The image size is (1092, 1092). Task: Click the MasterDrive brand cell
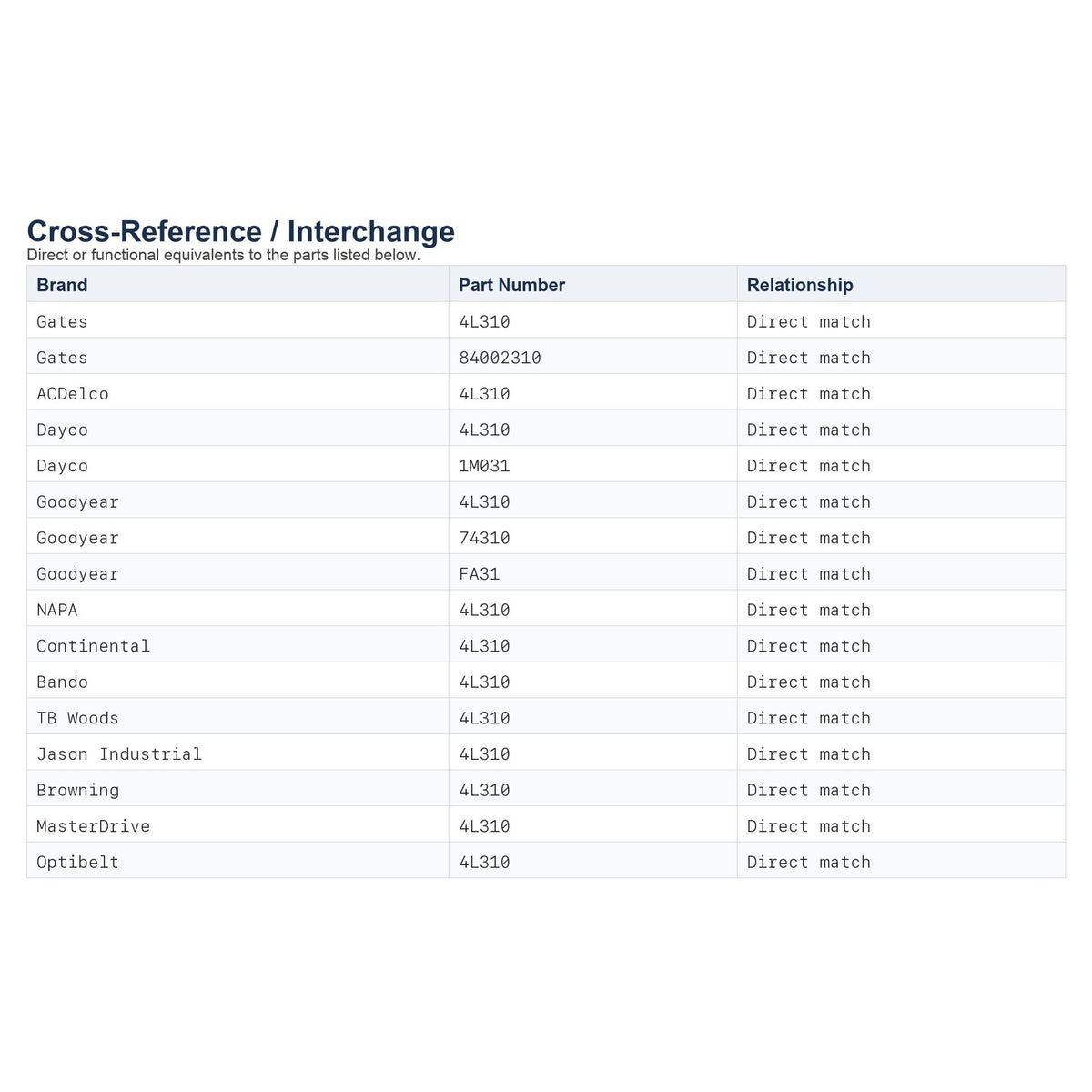(238, 826)
